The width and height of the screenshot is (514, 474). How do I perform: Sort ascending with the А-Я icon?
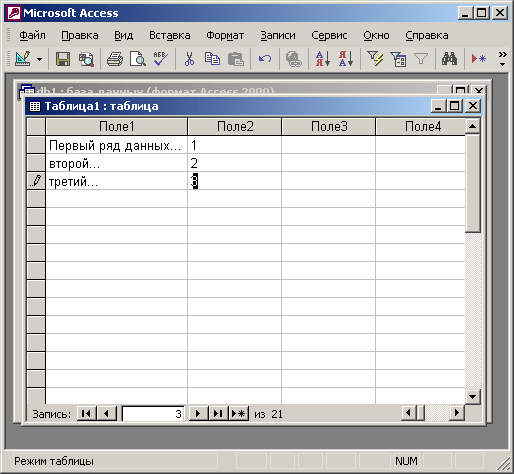(x=322, y=59)
